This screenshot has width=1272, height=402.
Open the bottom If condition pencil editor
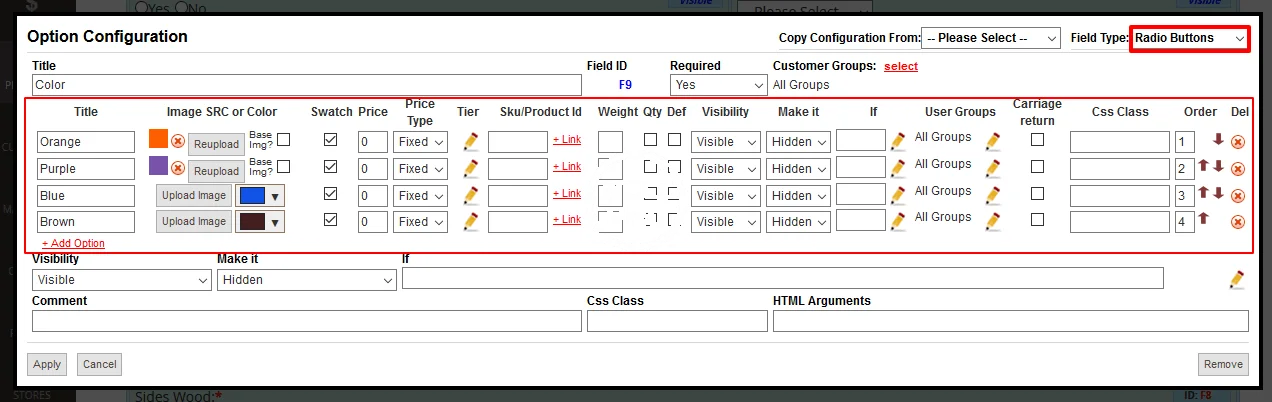click(x=1237, y=280)
